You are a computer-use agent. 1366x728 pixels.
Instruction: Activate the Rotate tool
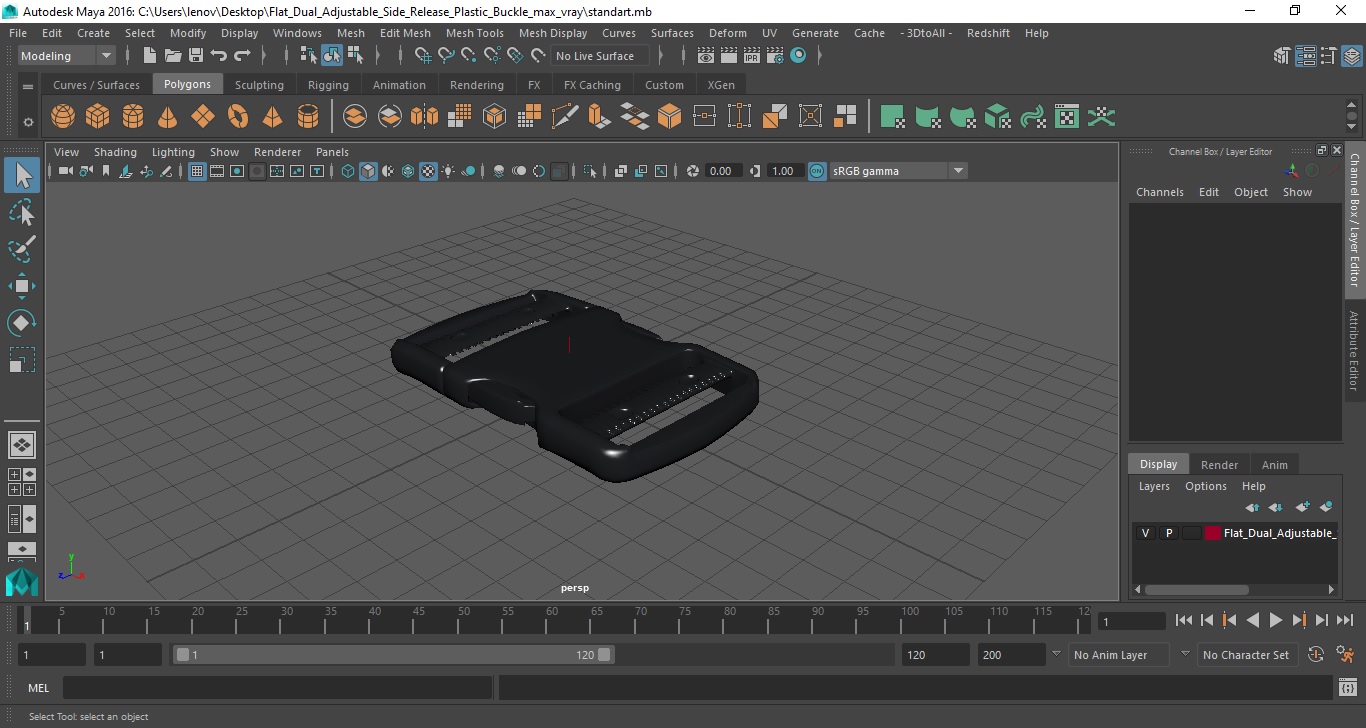click(22, 322)
